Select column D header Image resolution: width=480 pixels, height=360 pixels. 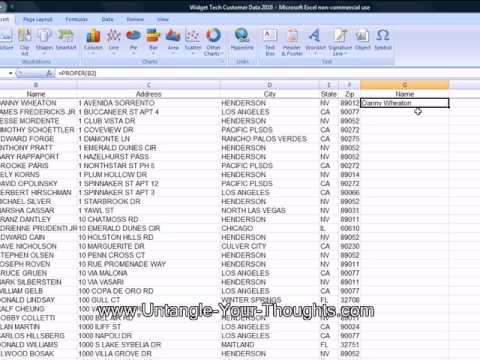(x=270, y=85)
